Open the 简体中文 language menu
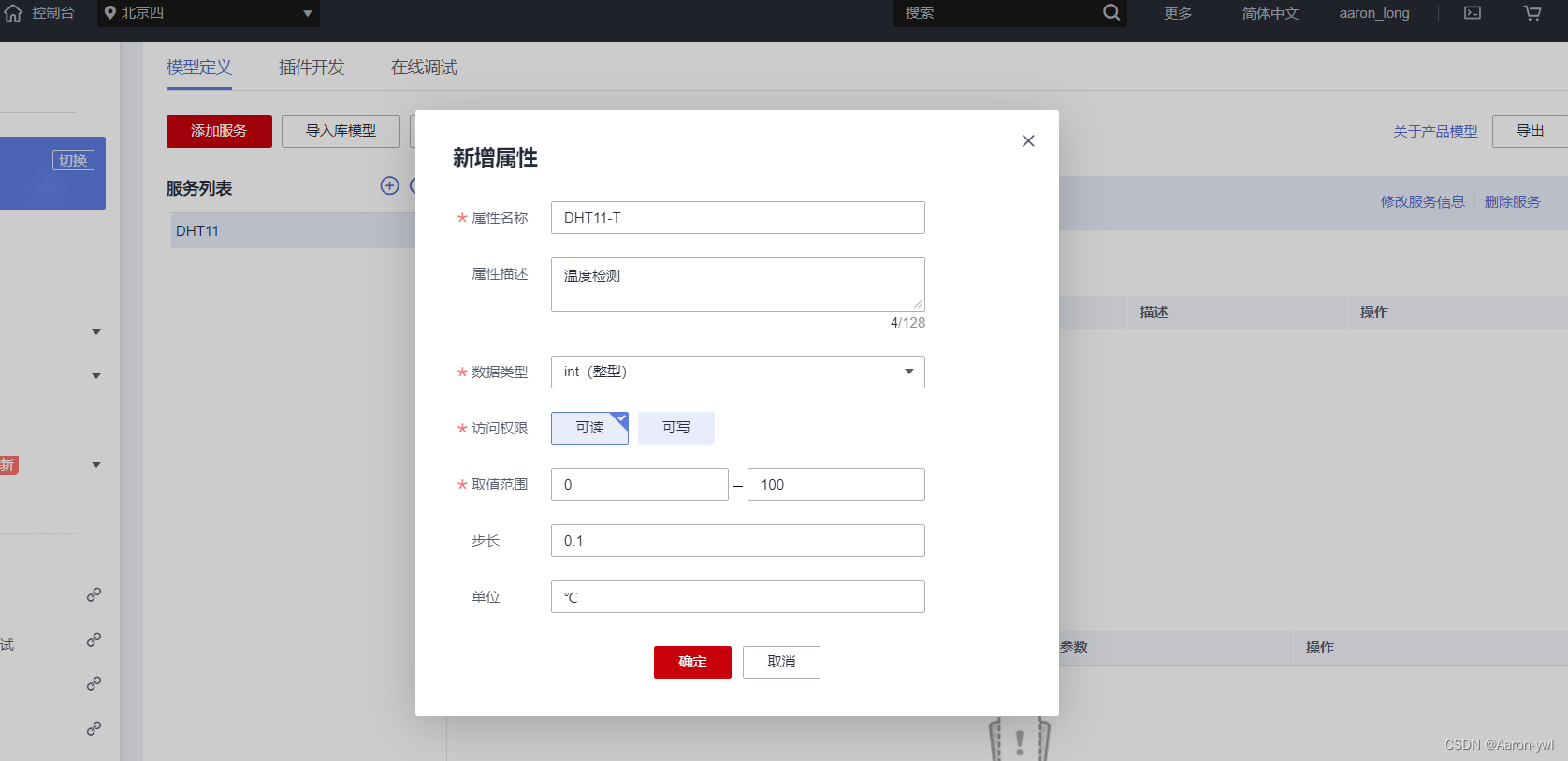1568x761 pixels. click(1270, 13)
